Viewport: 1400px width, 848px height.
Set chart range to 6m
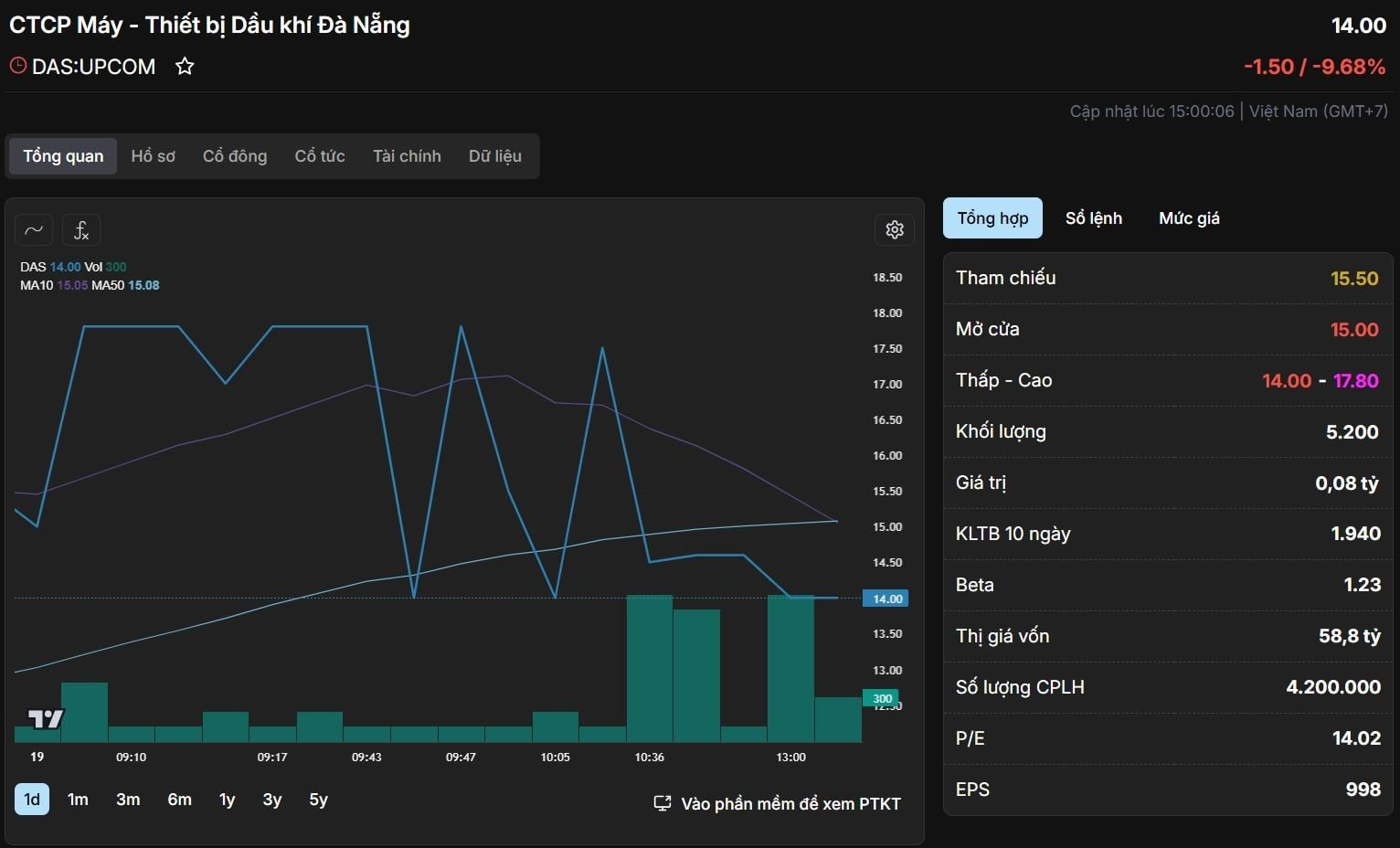click(179, 800)
